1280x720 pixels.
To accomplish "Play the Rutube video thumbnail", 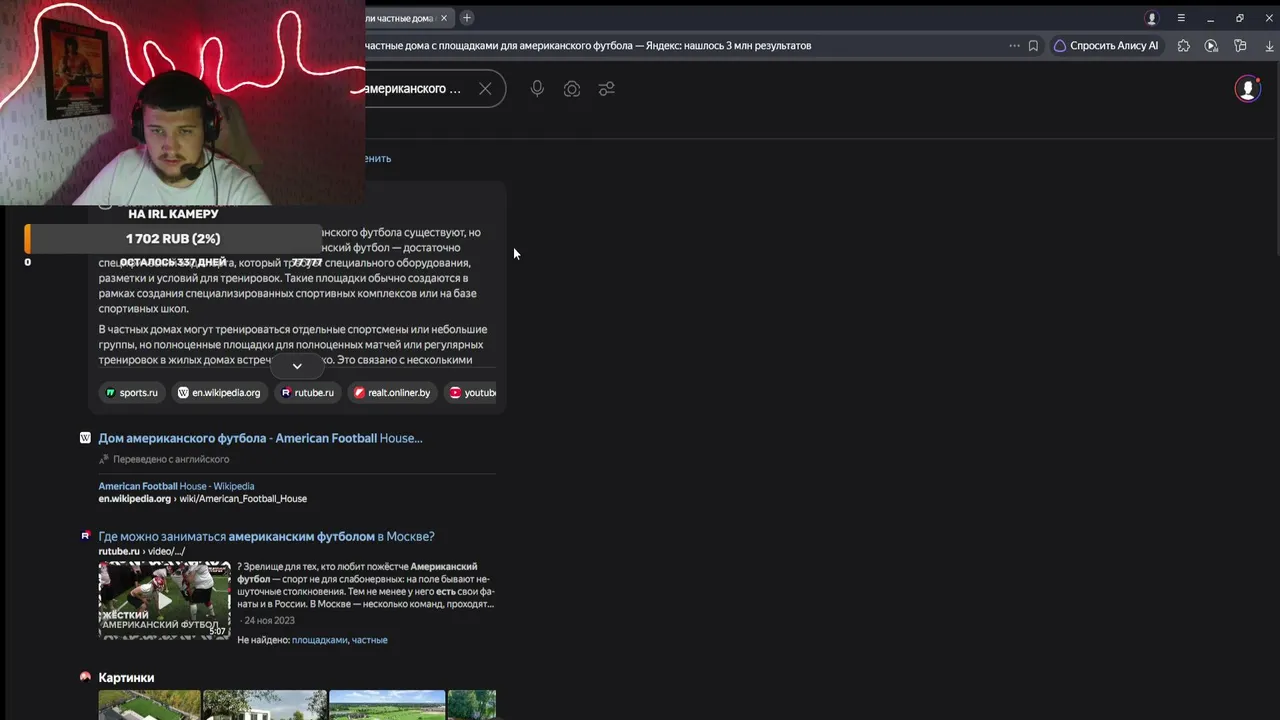I will (164, 600).
